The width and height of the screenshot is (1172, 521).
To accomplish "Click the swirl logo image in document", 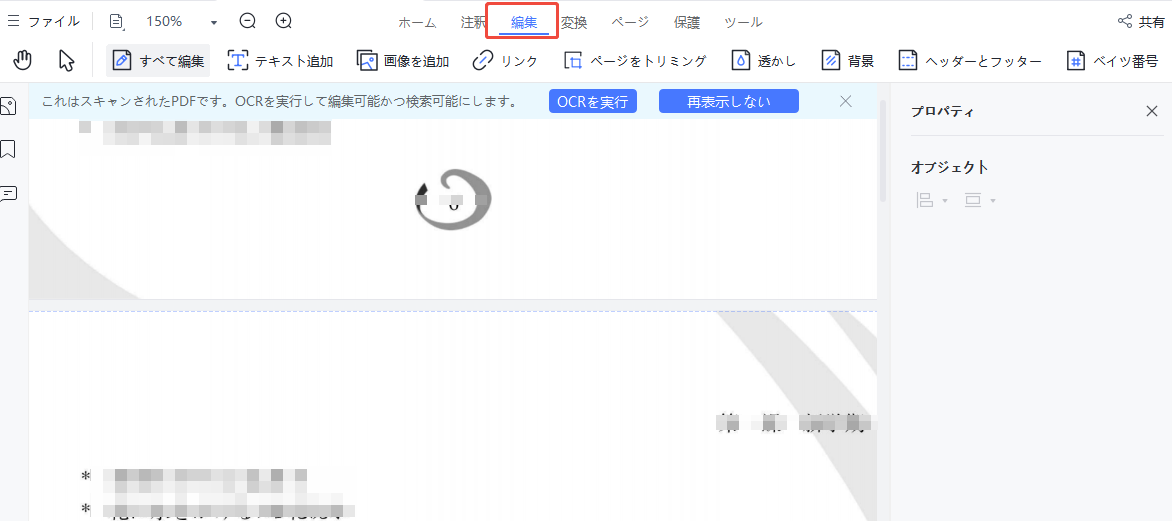I will 453,200.
